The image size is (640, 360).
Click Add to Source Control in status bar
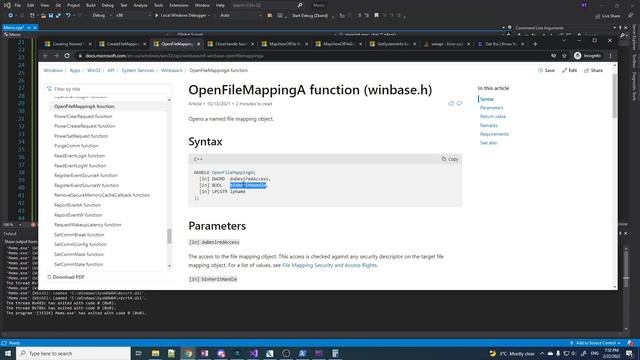[595, 343]
